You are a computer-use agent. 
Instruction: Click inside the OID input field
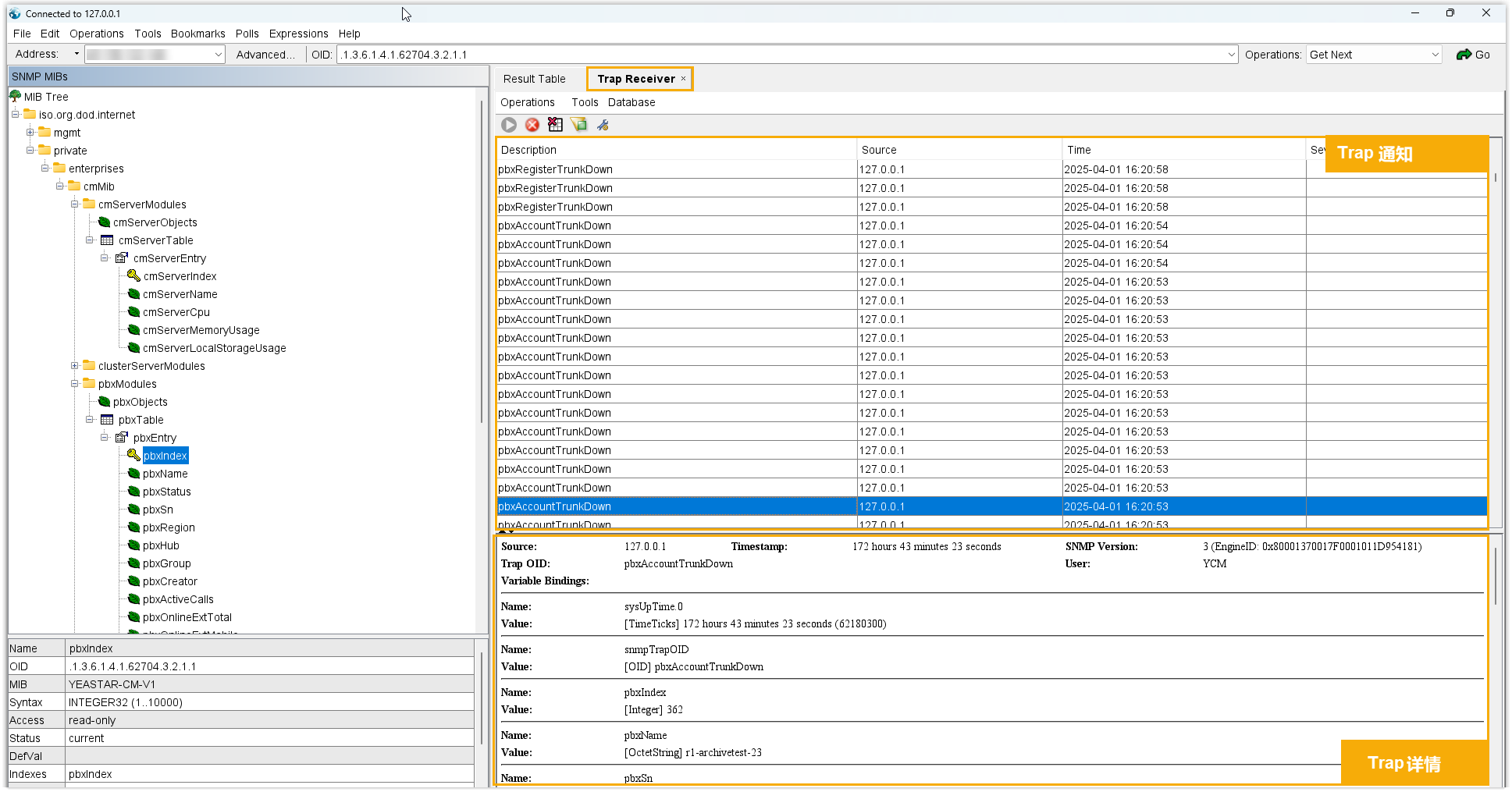[x=781, y=55]
